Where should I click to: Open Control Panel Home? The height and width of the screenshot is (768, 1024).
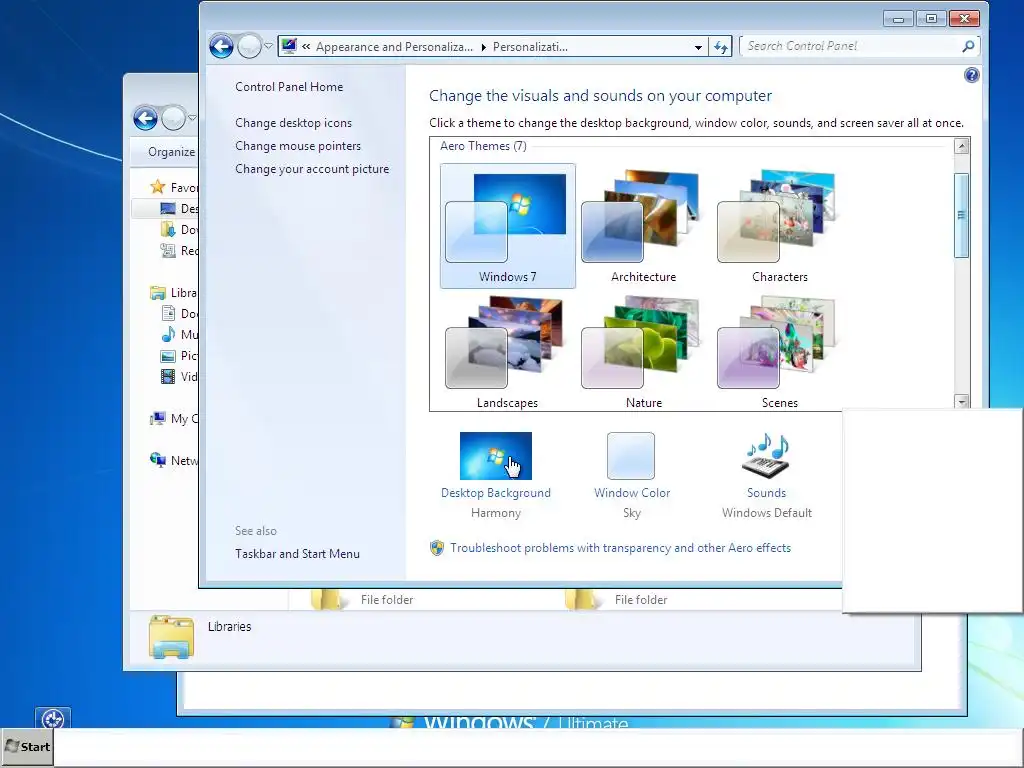tap(289, 87)
